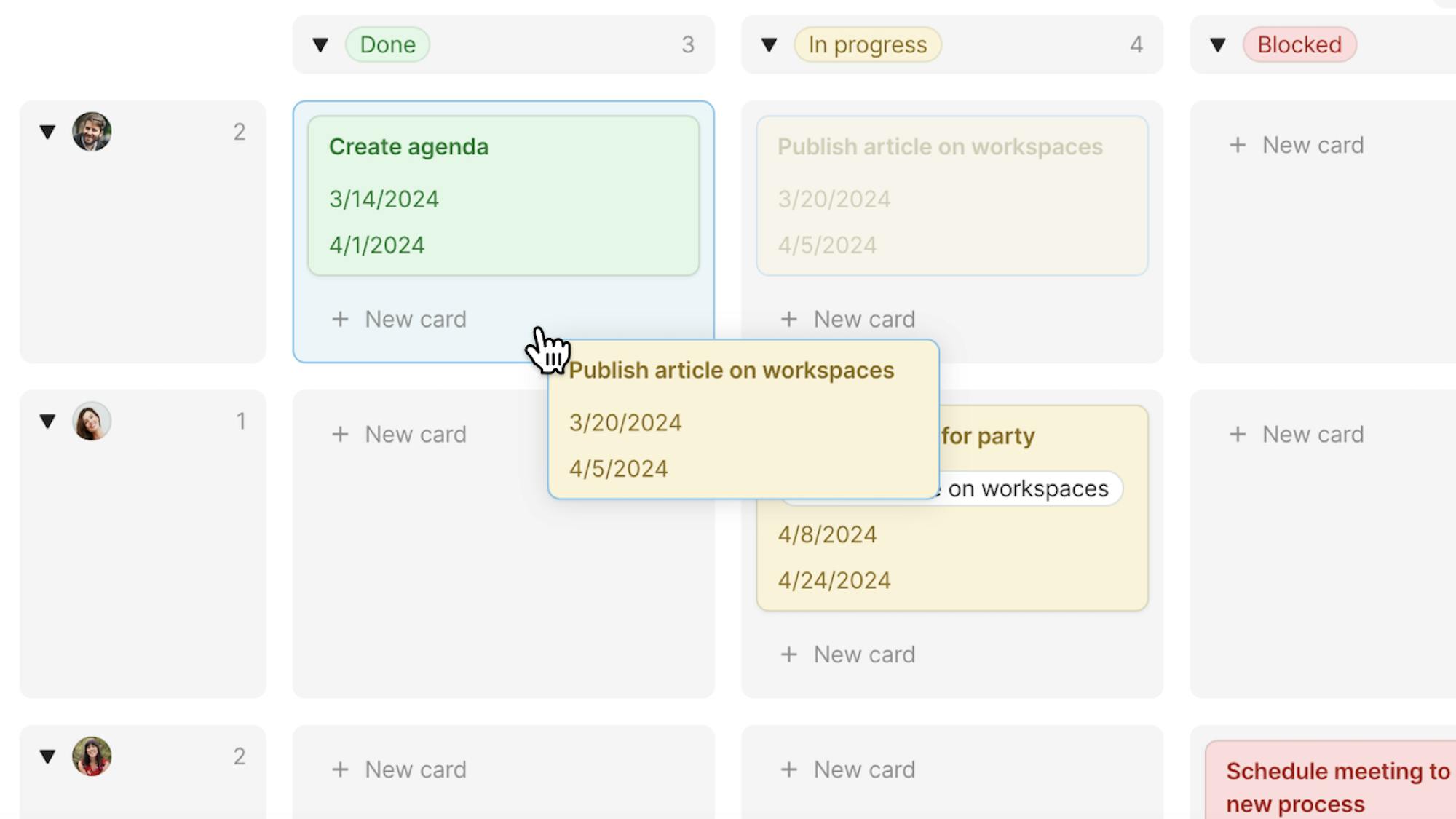Click plus icon below the party card
The image size is (1456, 819).
click(788, 655)
